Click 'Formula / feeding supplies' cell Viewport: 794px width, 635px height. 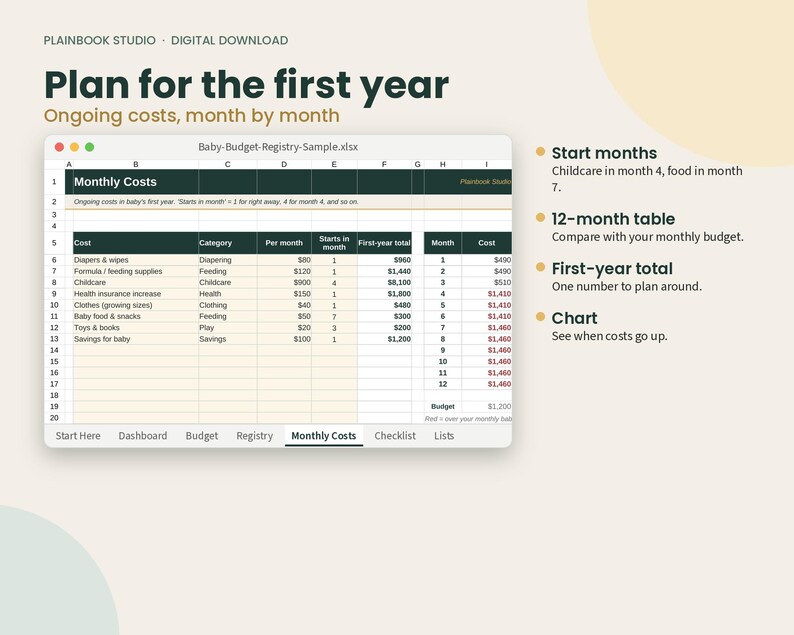pos(136,271)
